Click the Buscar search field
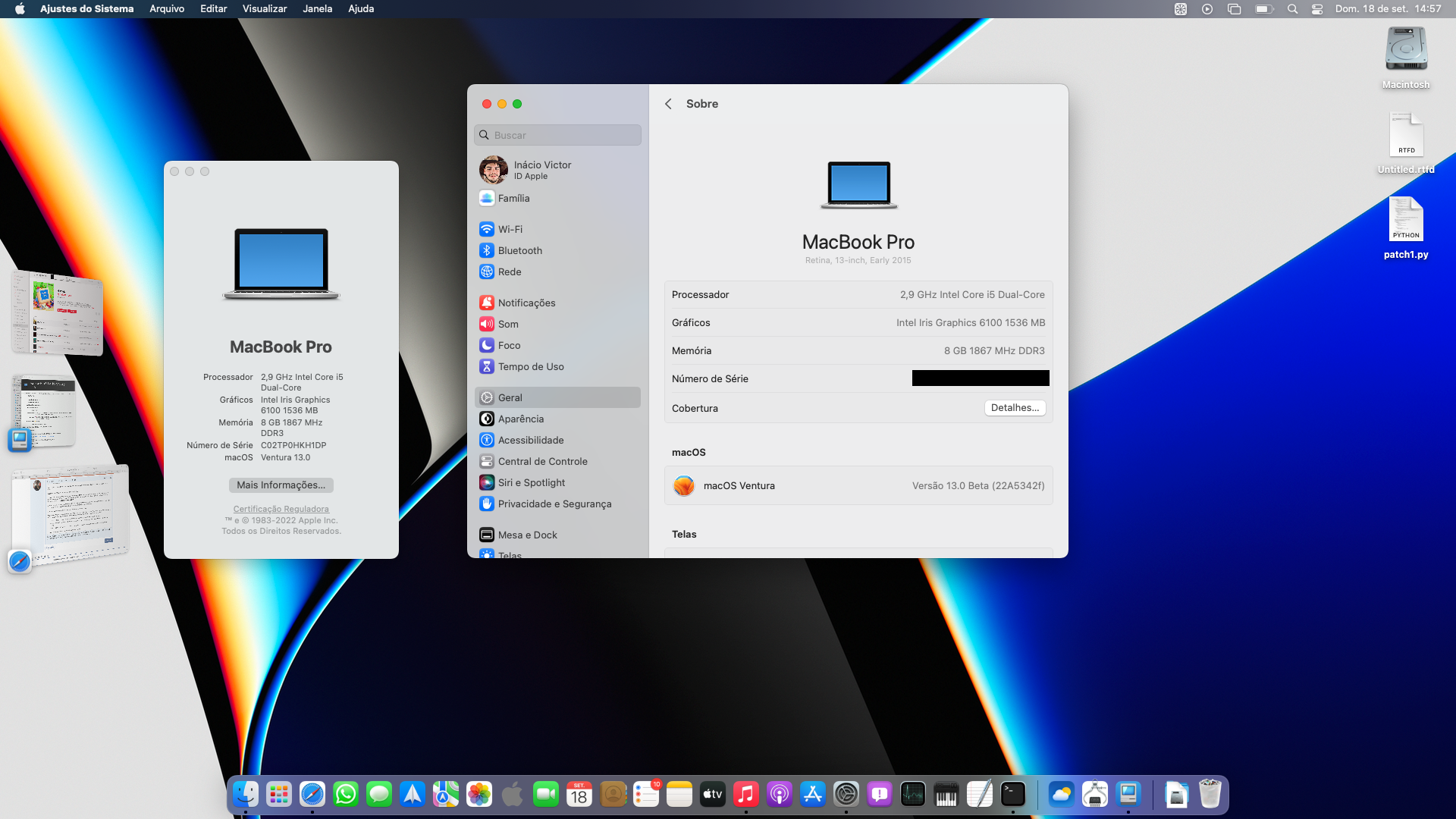1456x819 pixels. click(558, 135)
